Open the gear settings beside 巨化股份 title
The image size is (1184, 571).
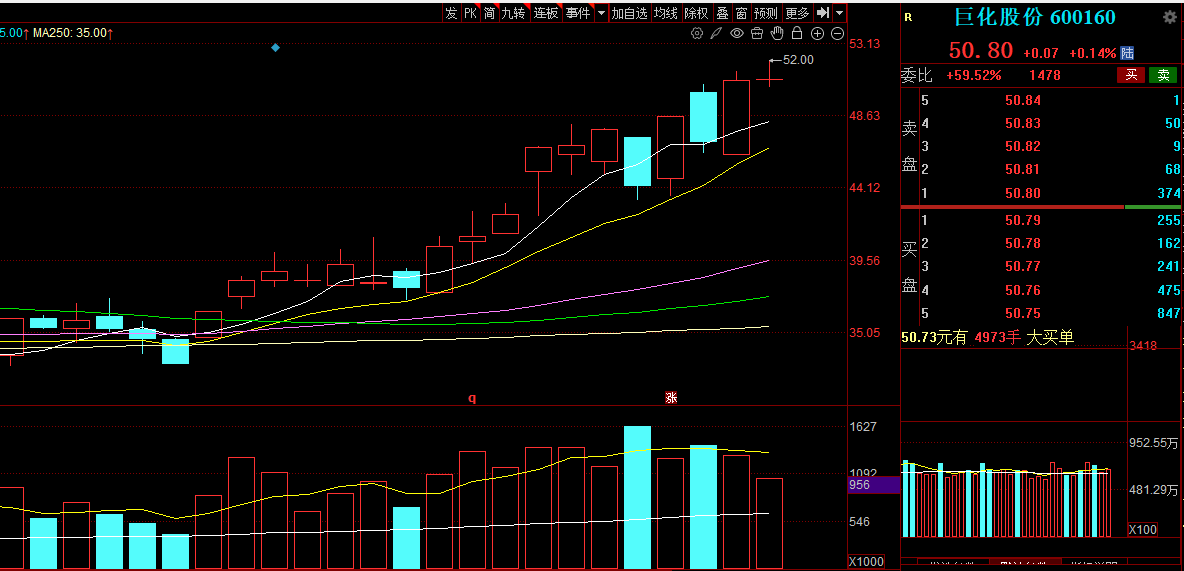click(1169, 18)
